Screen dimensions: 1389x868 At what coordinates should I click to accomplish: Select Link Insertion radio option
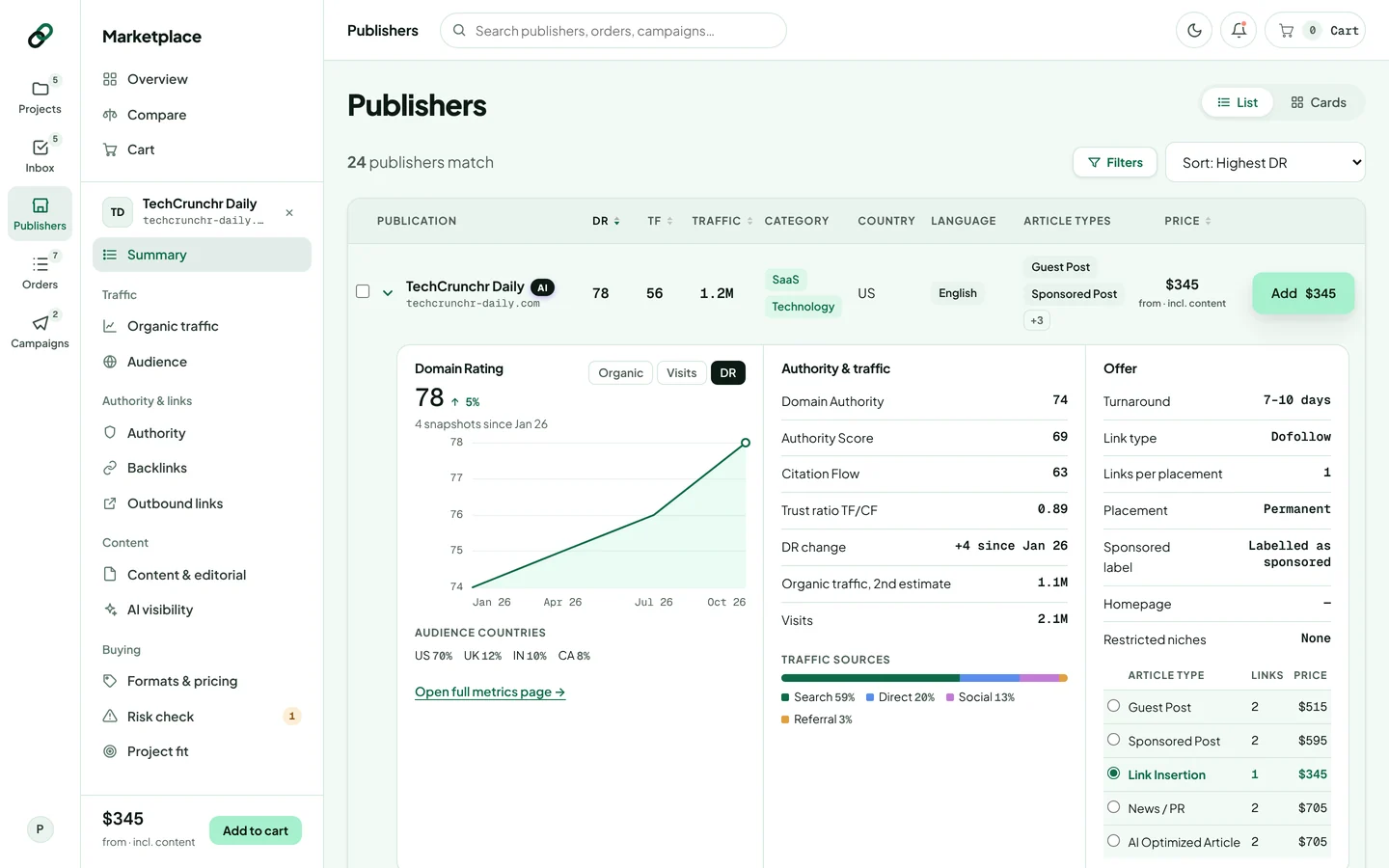(x=1113, y=773)
